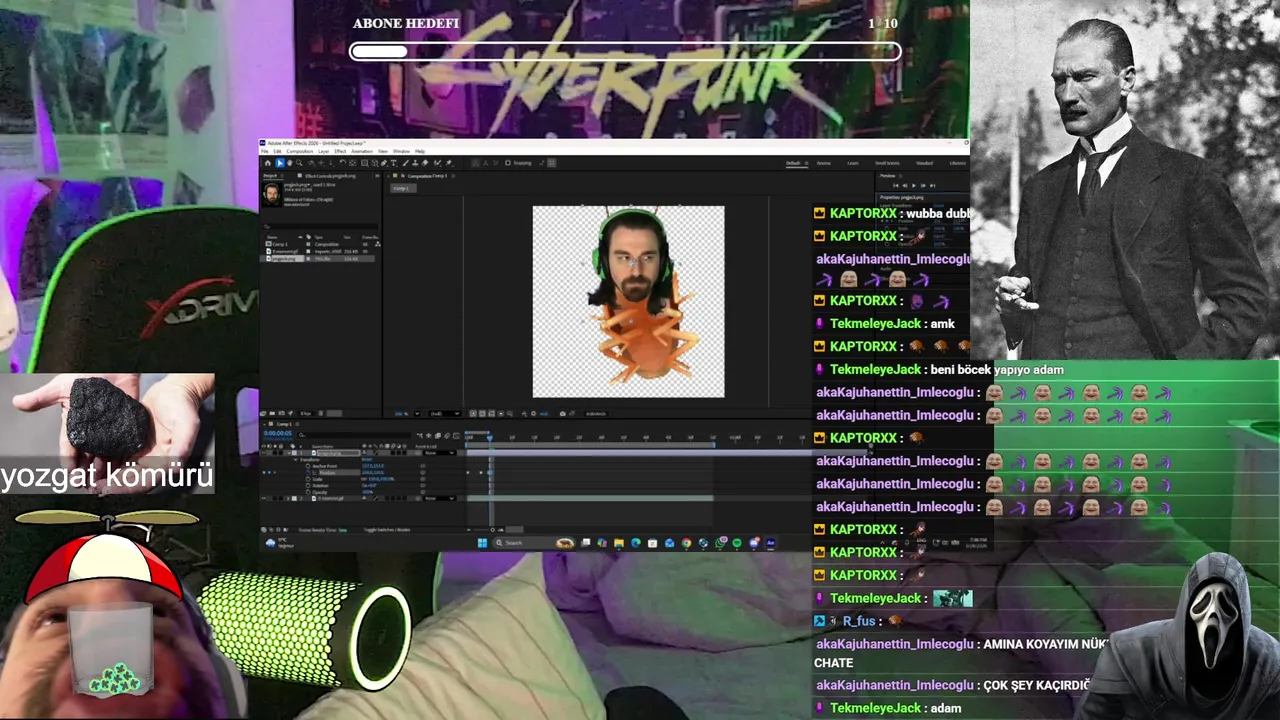This screenshot has width=1280, height=720.
Task: Switch to the Small Screen workspace
Action: [x=887, y=163]
